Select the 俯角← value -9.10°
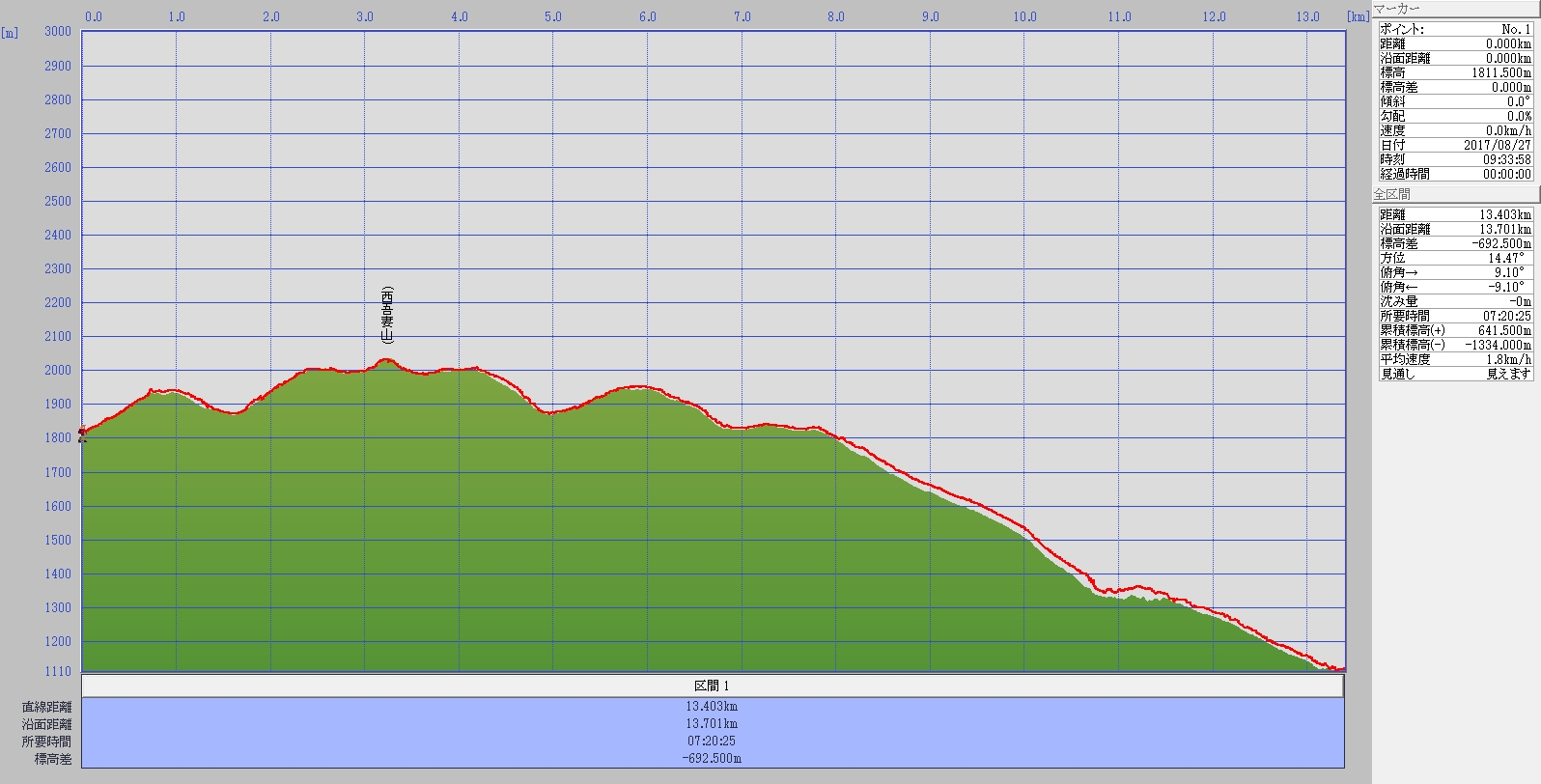Viewport: 1541px width, 784px height. click(1507, 287)
